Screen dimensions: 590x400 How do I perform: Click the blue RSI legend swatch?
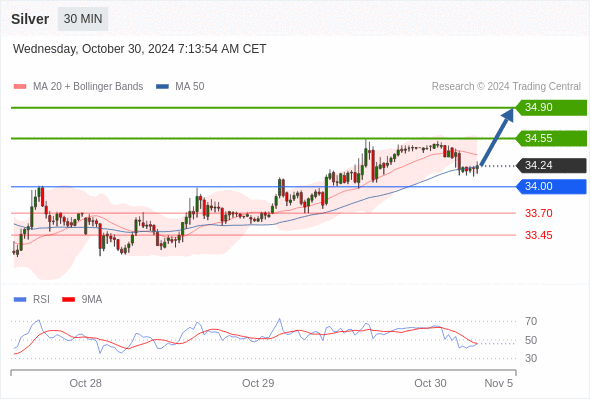click(20, 300)
